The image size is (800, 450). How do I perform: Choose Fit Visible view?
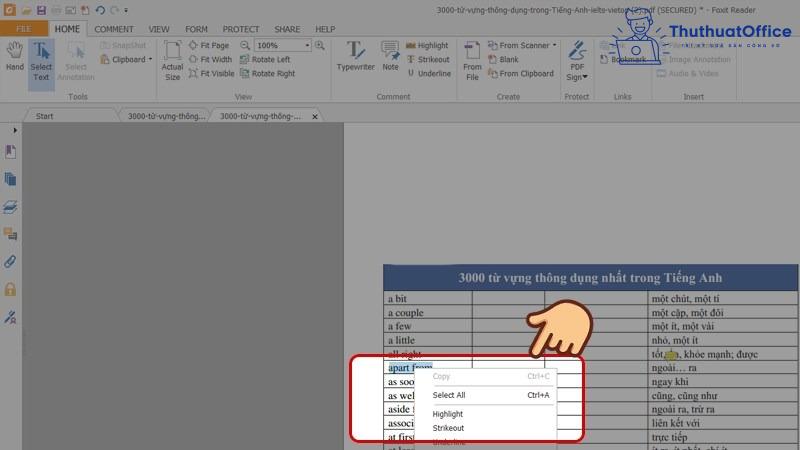[x=212, y=73]
